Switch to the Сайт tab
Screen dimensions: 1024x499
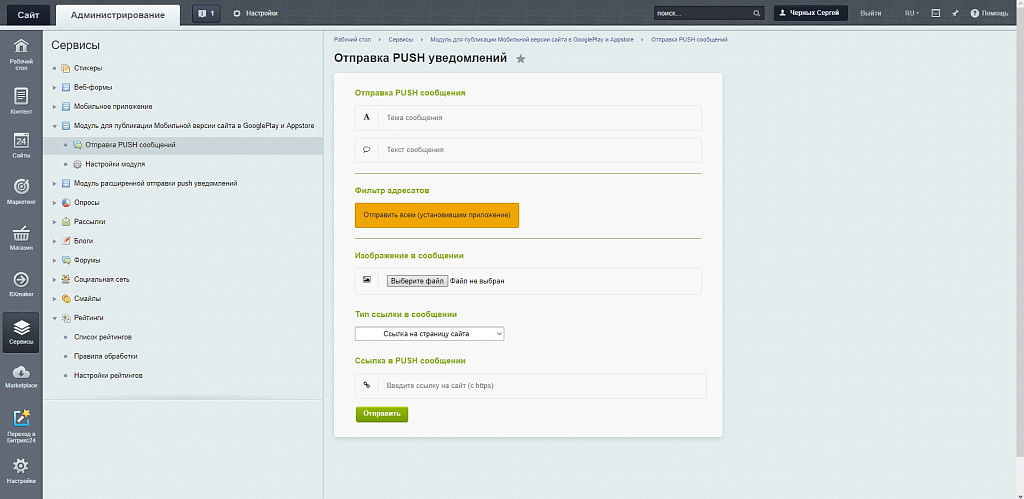point(28,14)
